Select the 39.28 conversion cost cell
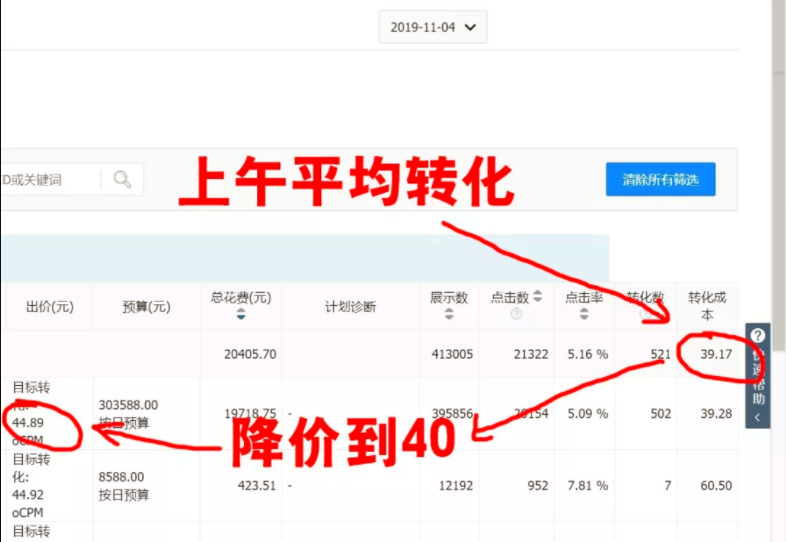786x542 pixels. (716, 414)
